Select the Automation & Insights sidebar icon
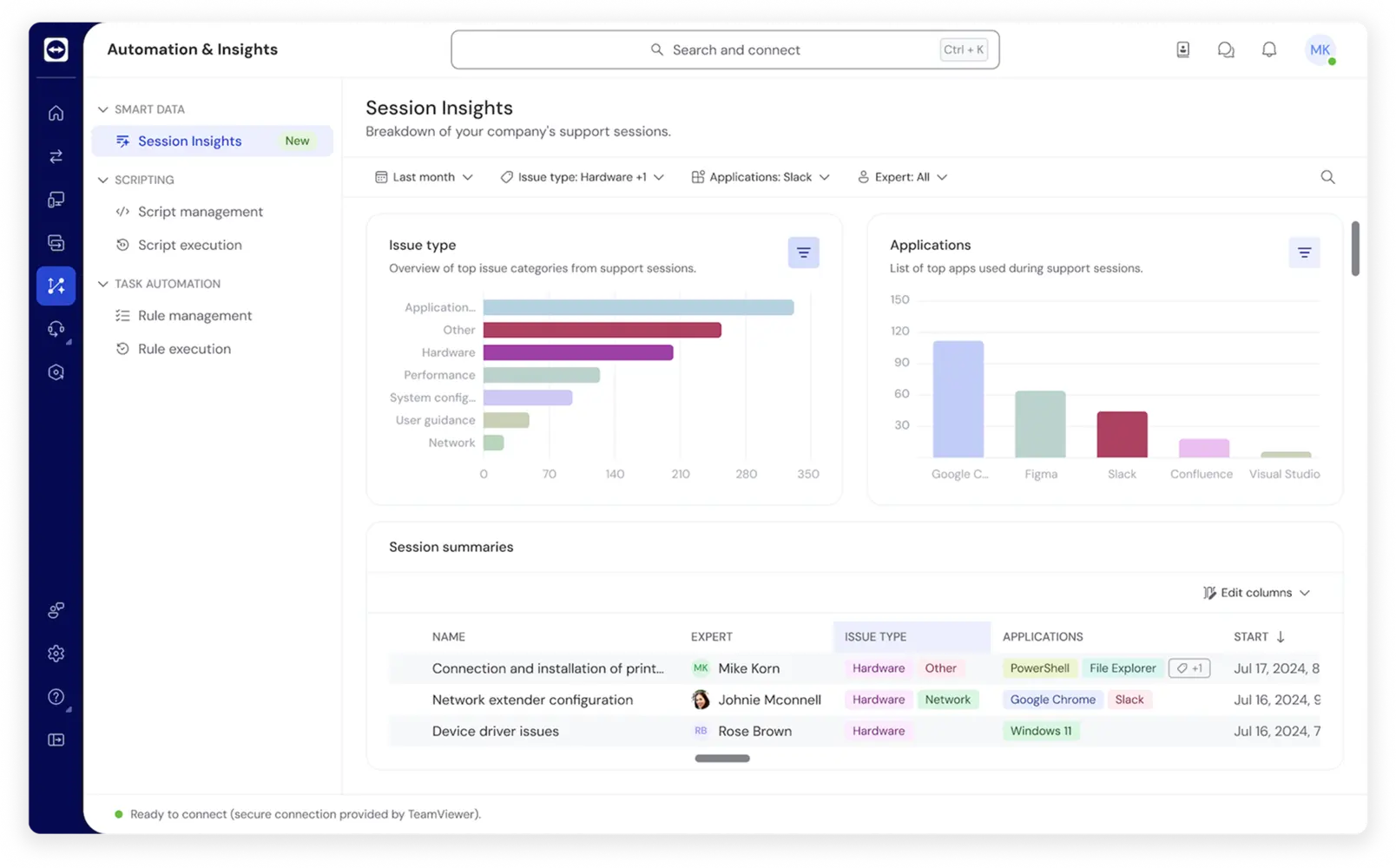Screen dimensions: 1396x868 56,286
